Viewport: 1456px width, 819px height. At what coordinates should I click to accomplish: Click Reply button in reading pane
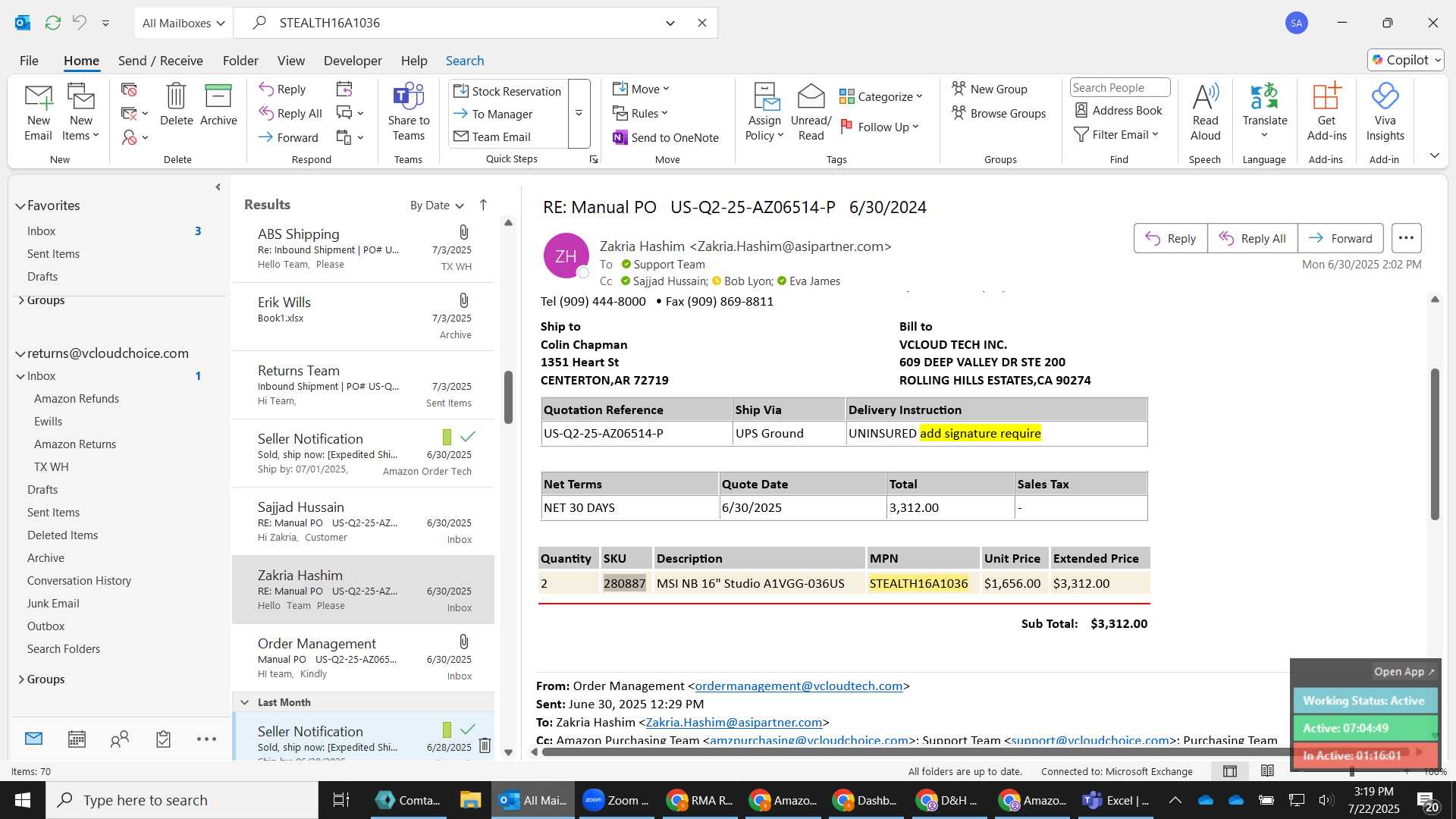point(1170,238)
